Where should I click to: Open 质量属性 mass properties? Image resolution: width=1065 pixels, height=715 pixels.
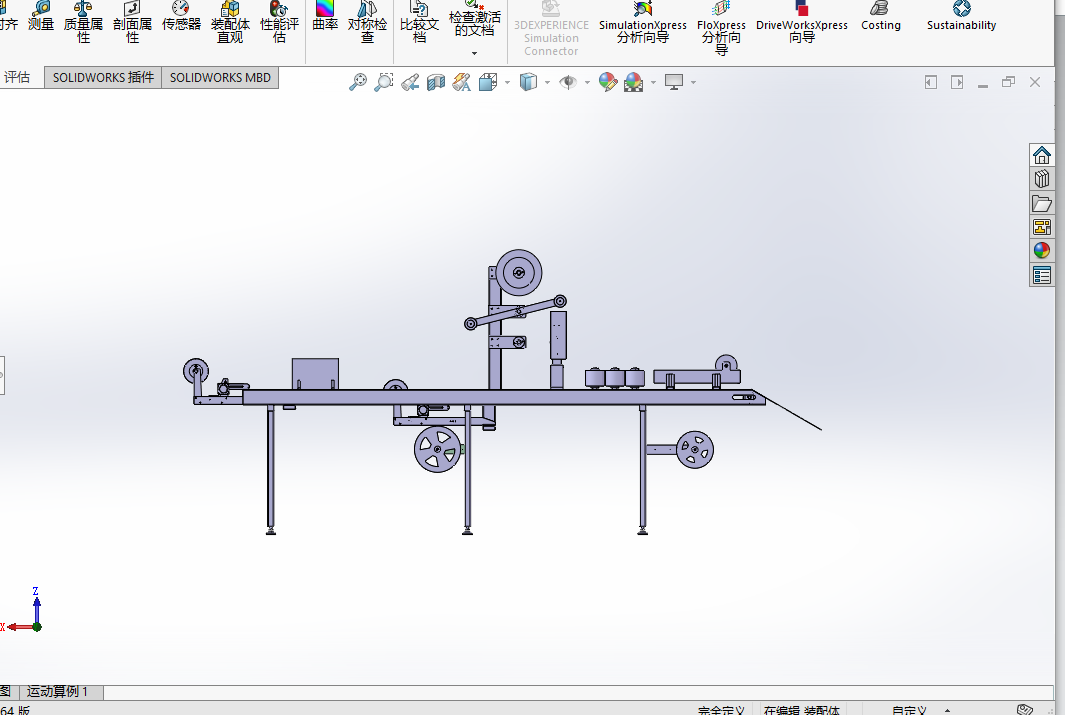(83, 22)
